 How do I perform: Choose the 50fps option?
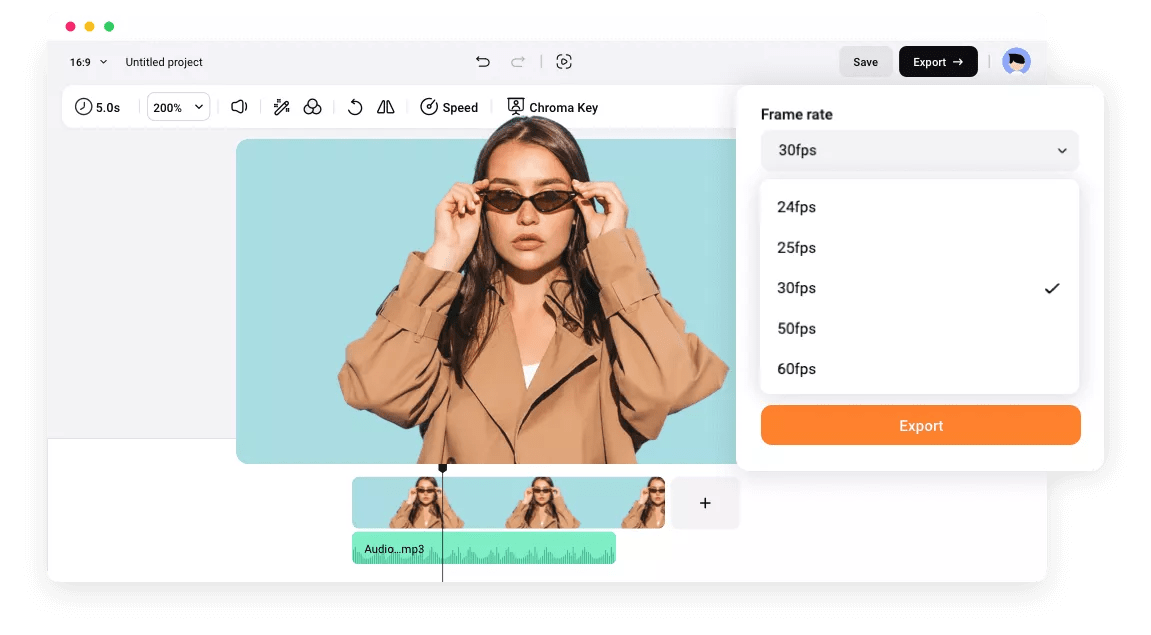click(x=796, y=328)
